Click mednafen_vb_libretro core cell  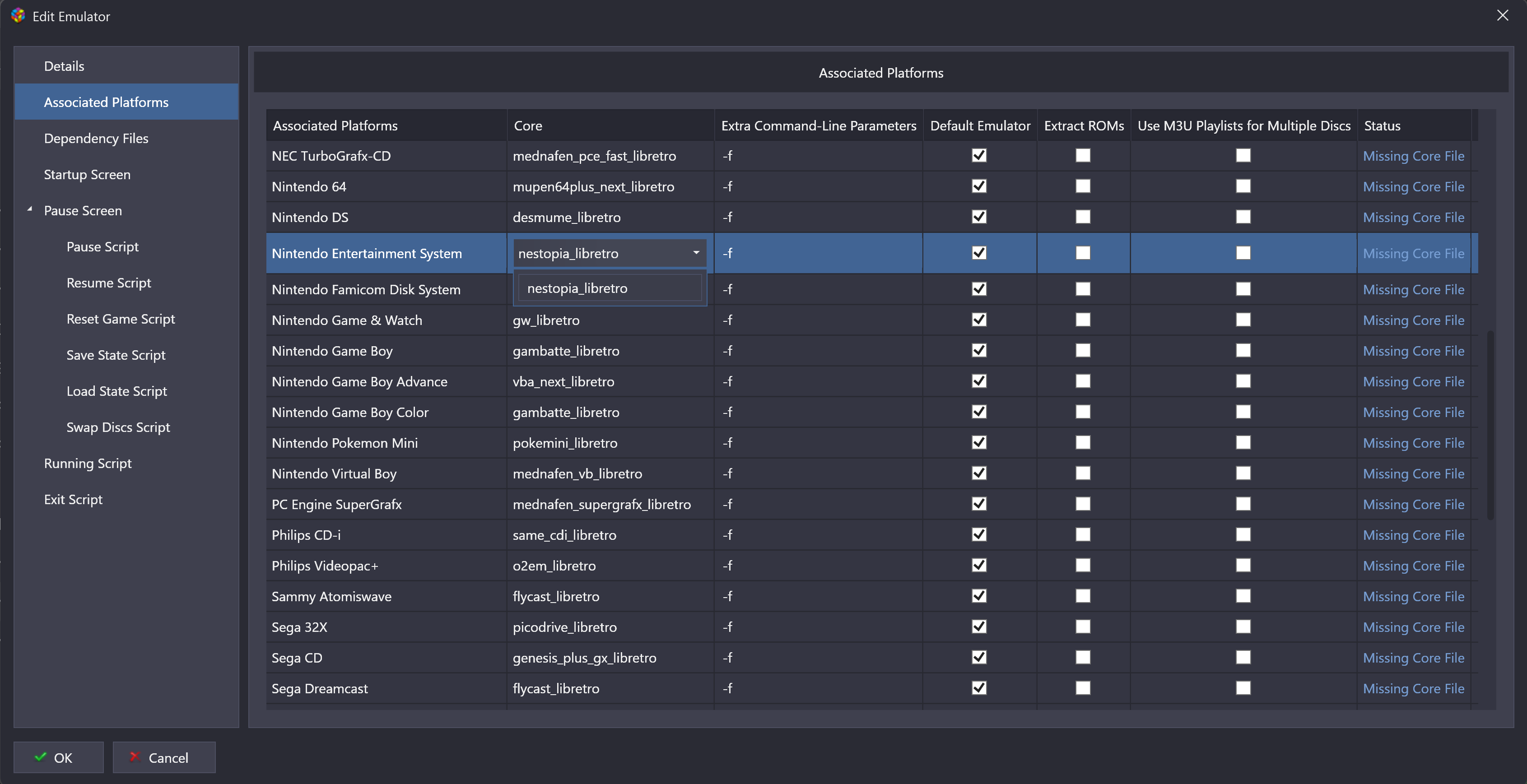610,473
